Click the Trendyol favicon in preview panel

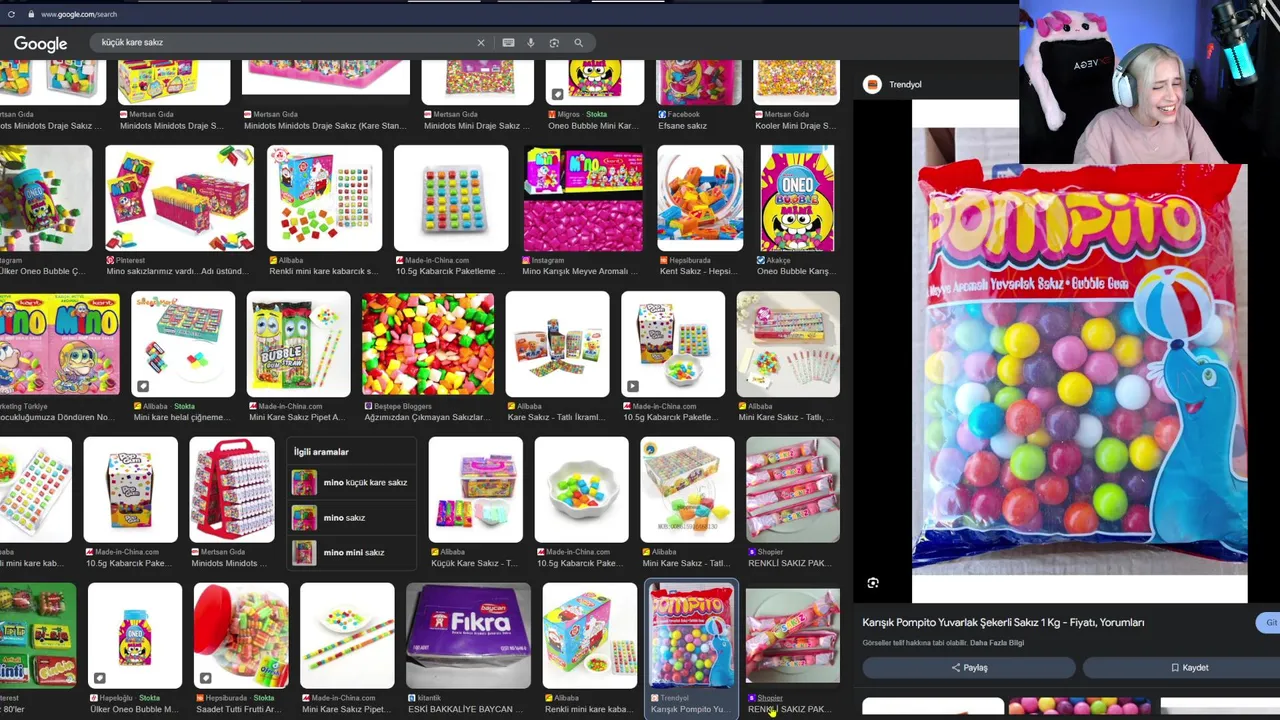872,85
